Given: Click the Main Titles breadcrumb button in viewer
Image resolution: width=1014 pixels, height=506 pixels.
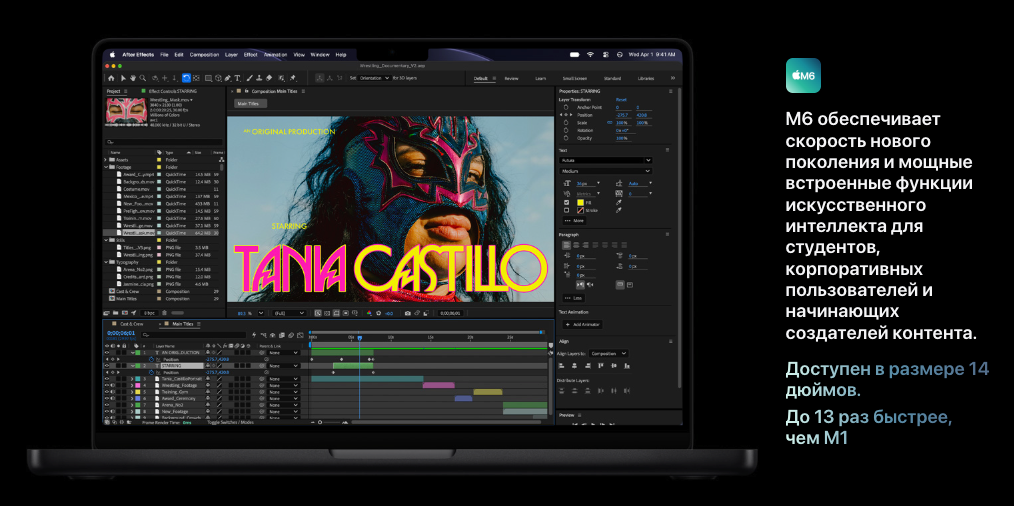Looking at the screenshot, I should 248,104.
